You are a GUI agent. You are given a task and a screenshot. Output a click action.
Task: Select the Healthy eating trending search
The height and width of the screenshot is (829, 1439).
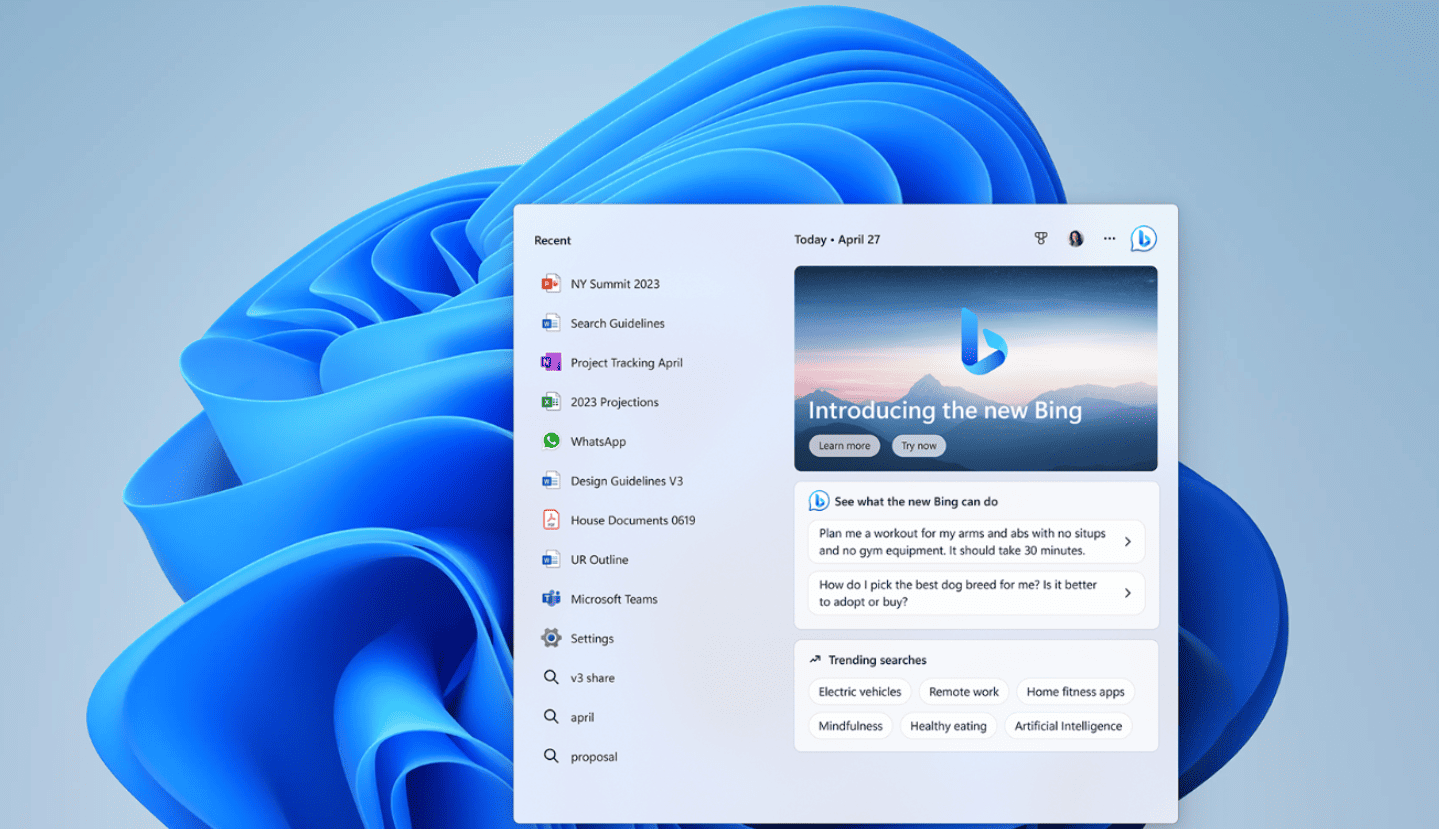point(948,726)
